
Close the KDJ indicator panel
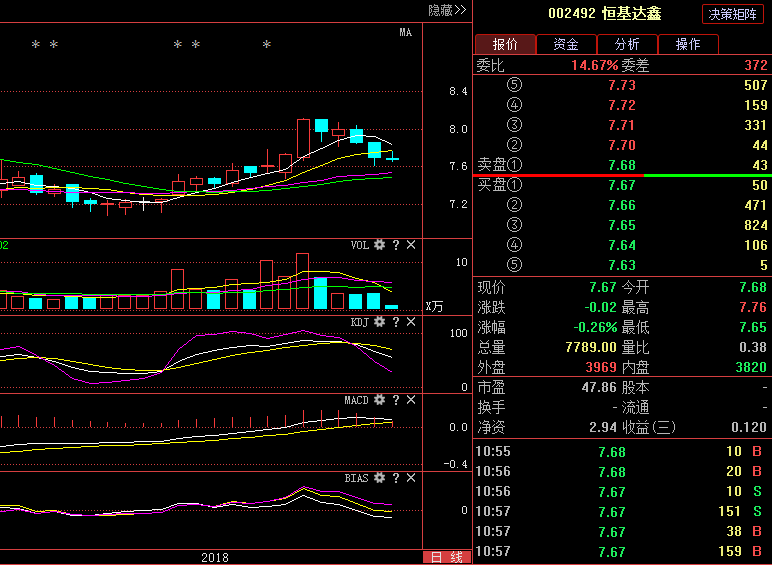[x=411, y=322]
